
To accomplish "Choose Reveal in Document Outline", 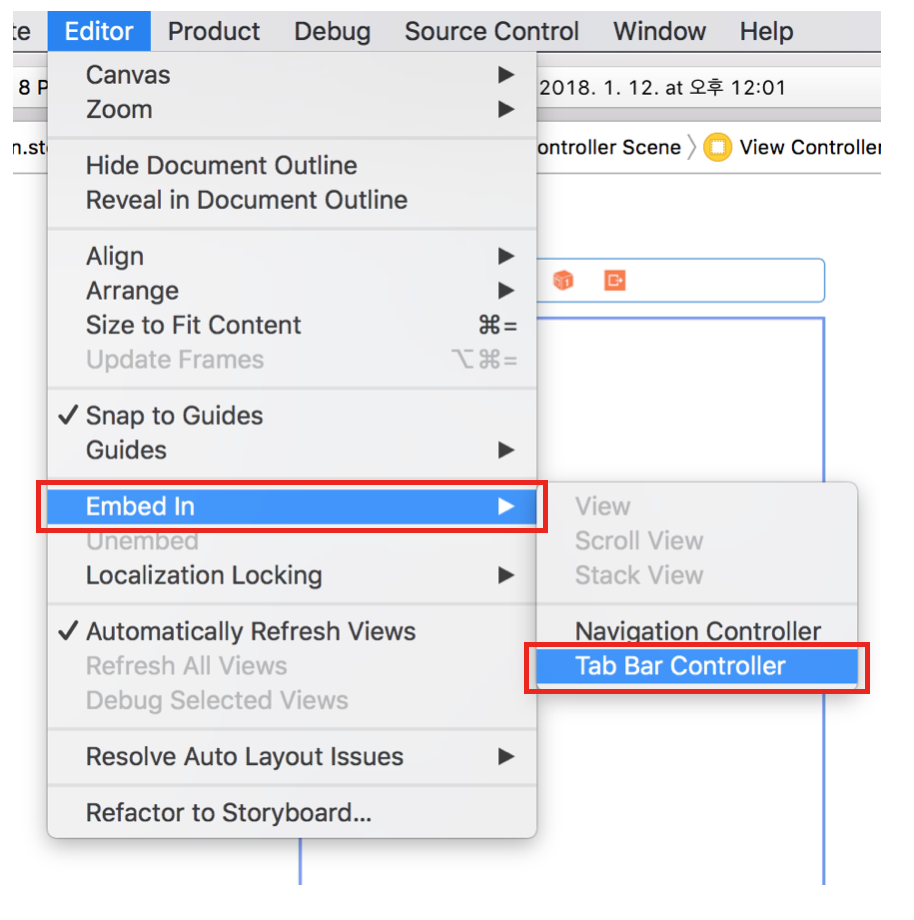I will [292, 200].
